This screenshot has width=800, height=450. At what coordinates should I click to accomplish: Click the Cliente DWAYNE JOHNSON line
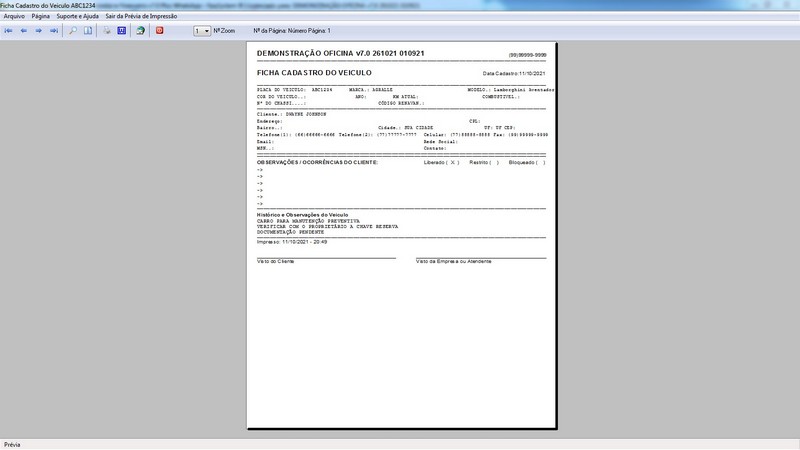tap(291, 114)
